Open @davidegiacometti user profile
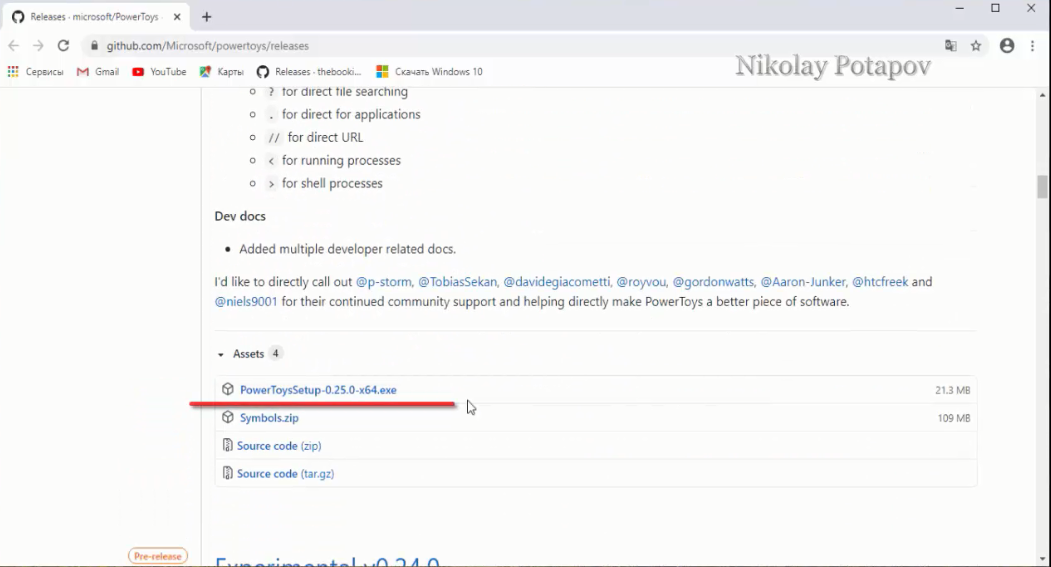The image size is (1051, 567). click(557, 282)
